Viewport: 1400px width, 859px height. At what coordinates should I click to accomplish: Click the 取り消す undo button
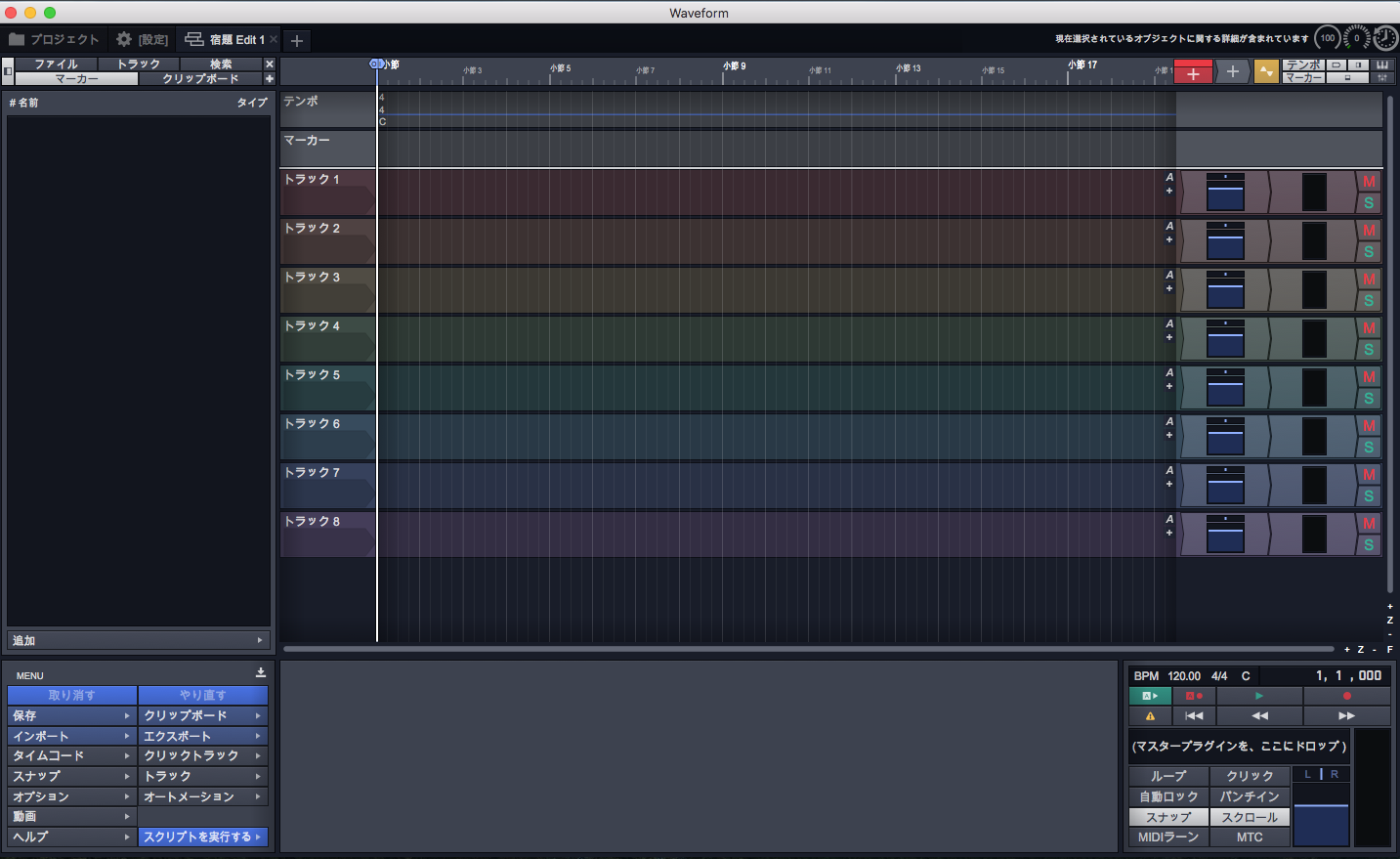(72, 695)
